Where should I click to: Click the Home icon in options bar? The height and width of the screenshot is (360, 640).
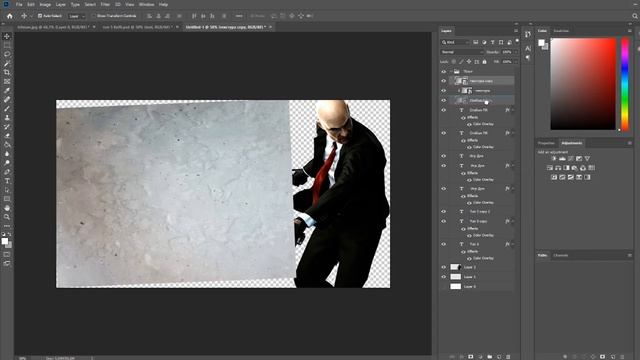click(x=10, y=16)
